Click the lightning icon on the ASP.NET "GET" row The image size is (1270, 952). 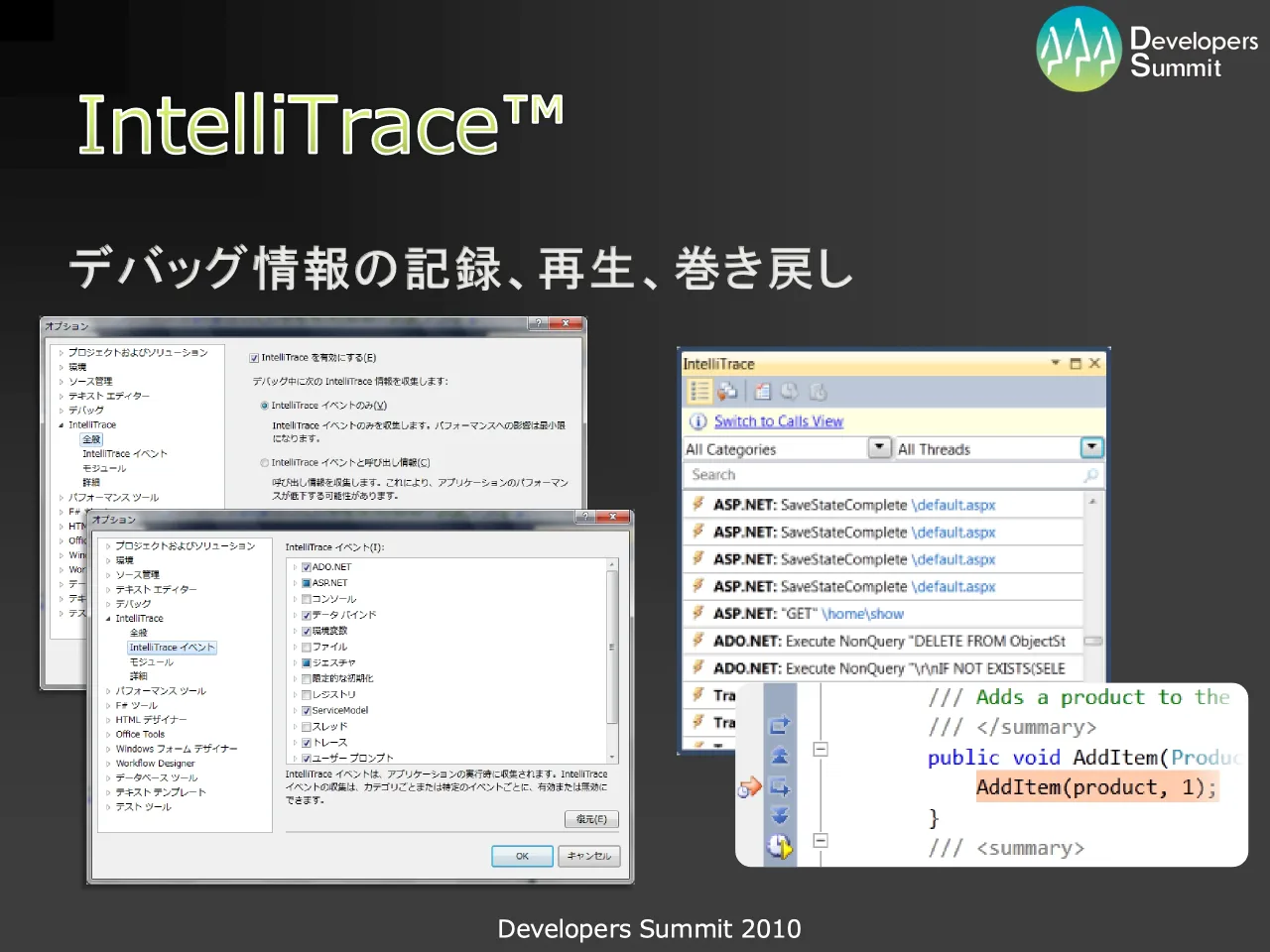698,613
